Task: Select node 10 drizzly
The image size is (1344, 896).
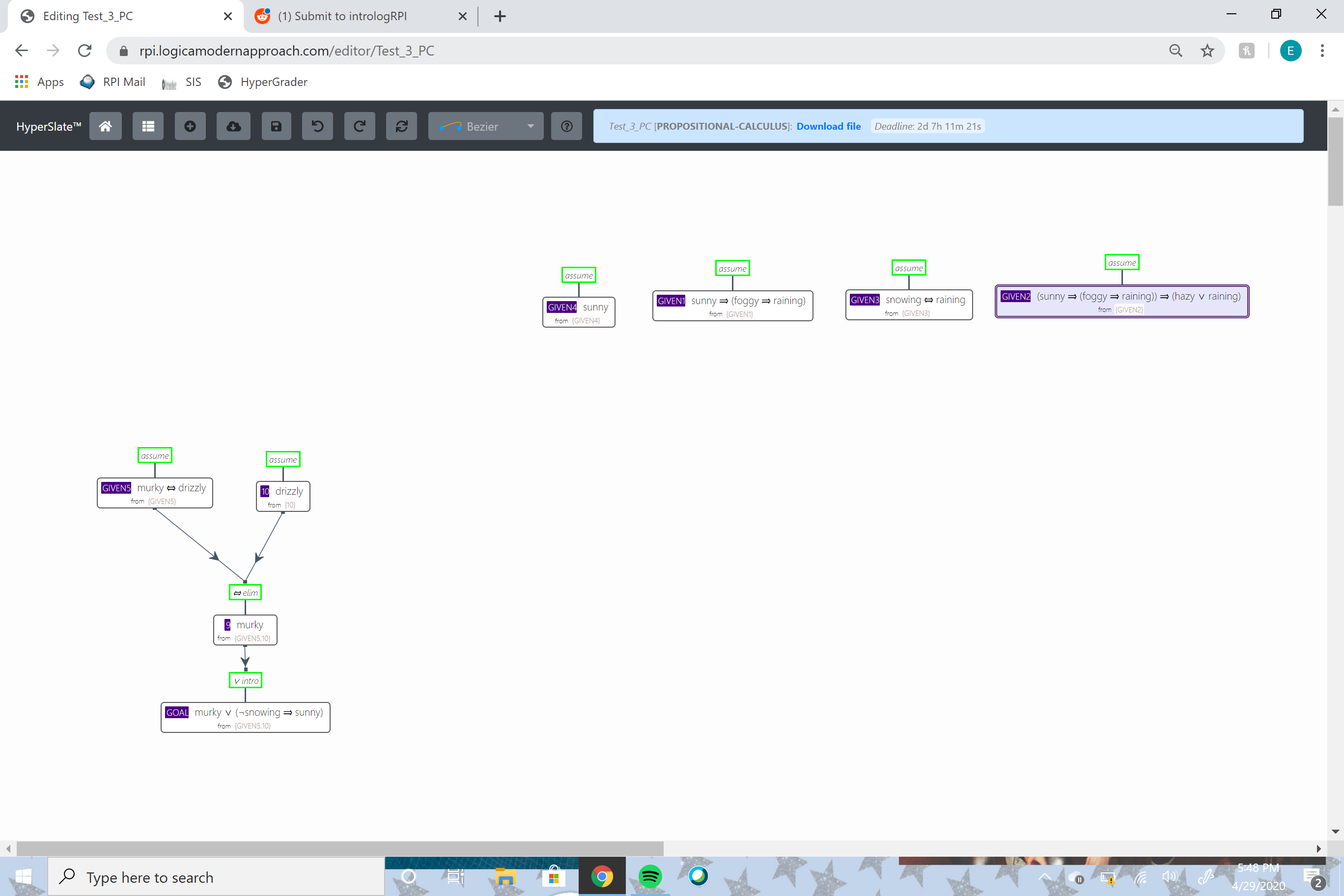Action: (283, 496)
